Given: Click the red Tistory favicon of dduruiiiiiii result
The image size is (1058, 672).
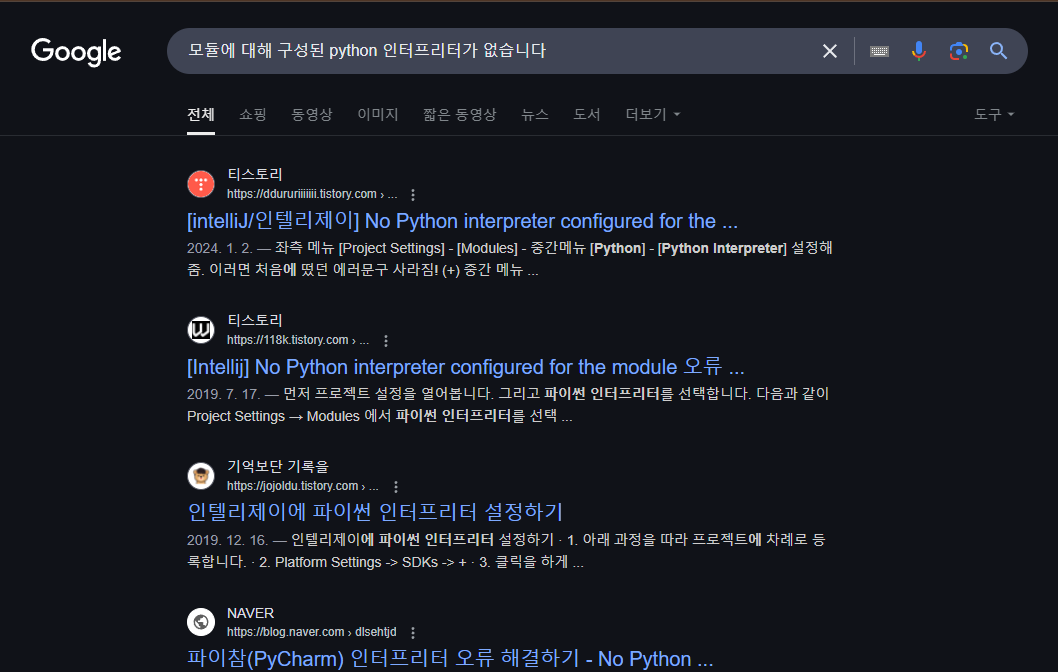Looking at the screenshot, I should pos(201,184).
